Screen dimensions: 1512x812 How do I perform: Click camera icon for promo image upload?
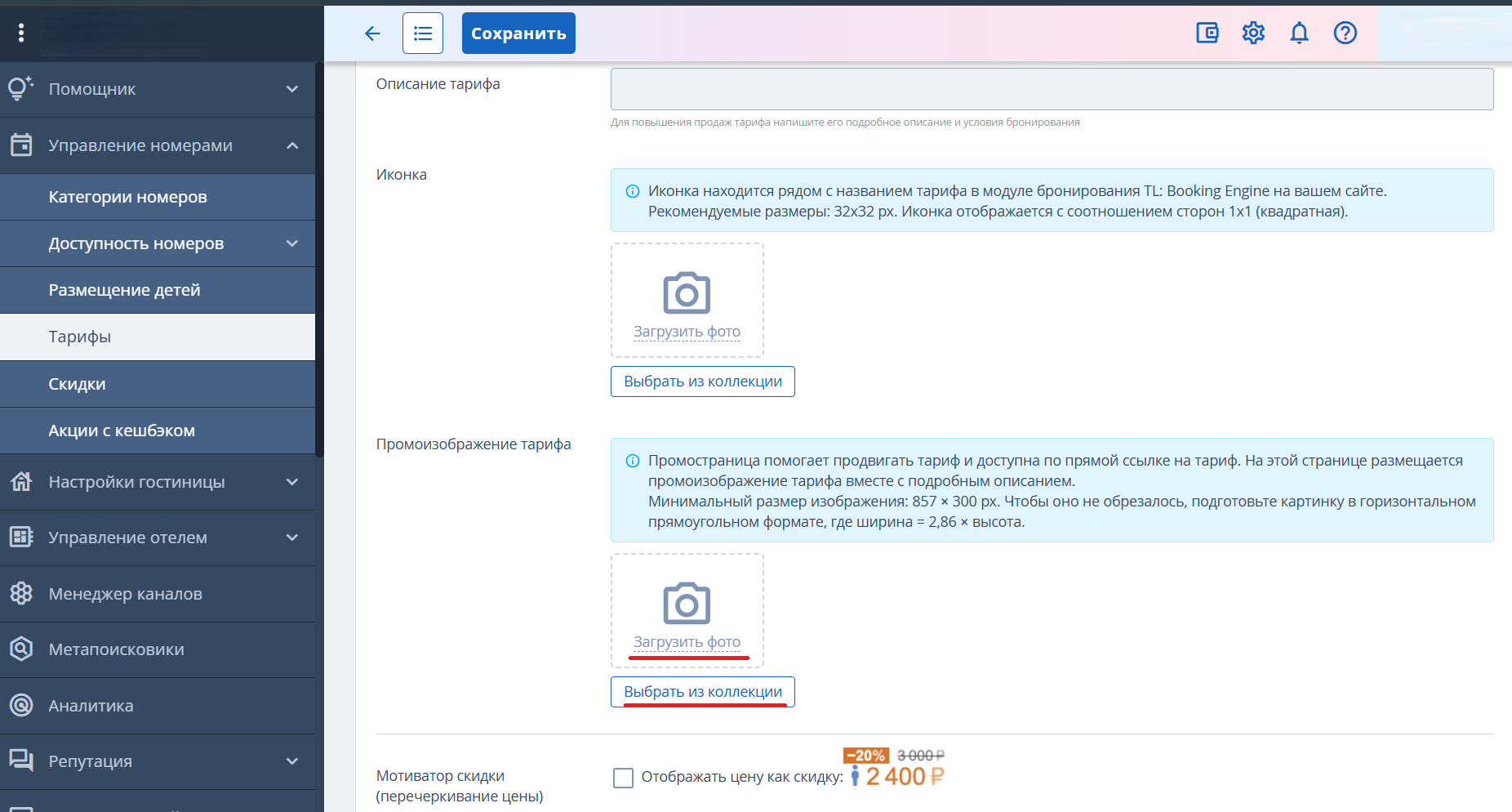(687, 603)
